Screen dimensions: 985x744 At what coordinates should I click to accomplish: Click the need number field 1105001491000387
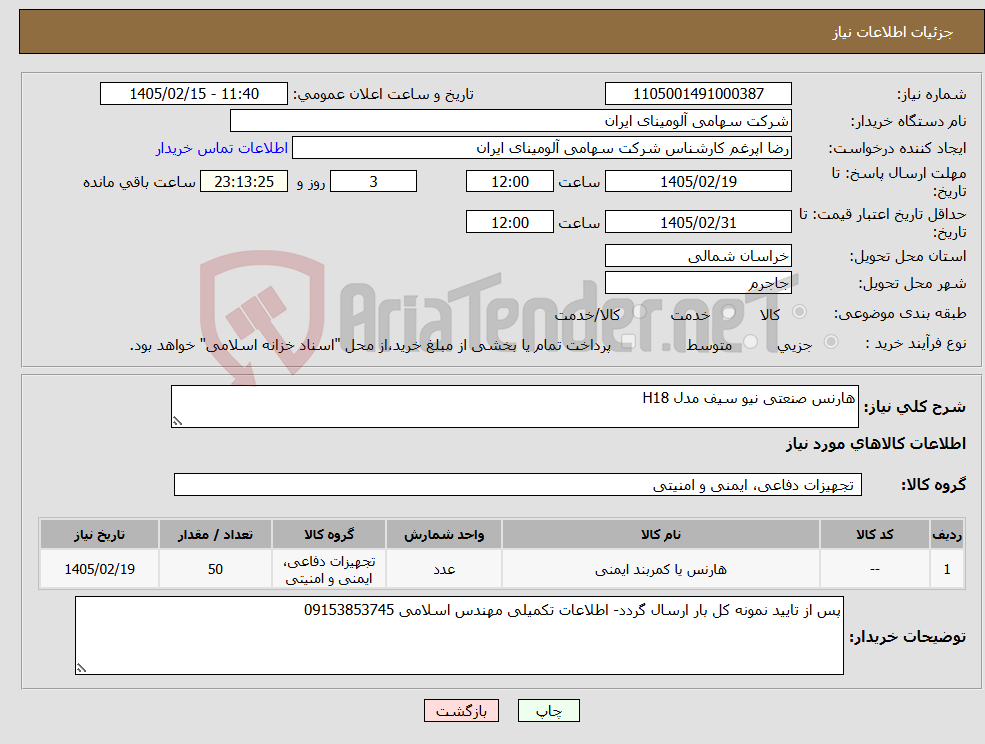point(698,94)
